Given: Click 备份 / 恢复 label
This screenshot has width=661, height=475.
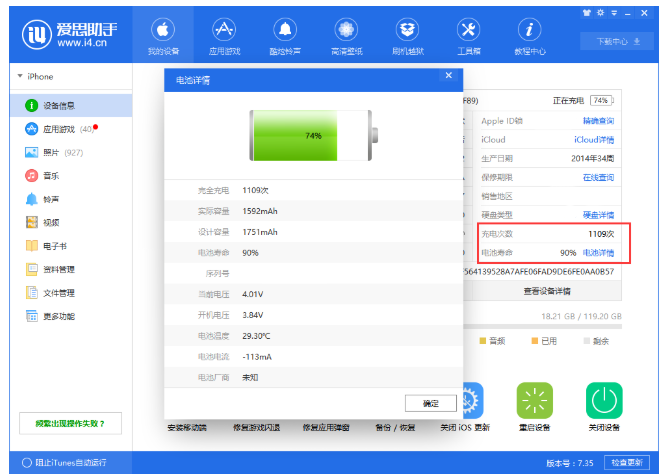Looking at the screenshot, I should click(395, 428).
